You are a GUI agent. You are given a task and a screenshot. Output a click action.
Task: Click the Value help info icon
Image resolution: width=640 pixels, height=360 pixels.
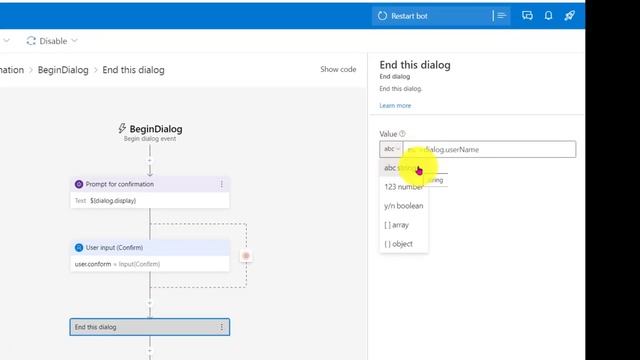(402, 133)
